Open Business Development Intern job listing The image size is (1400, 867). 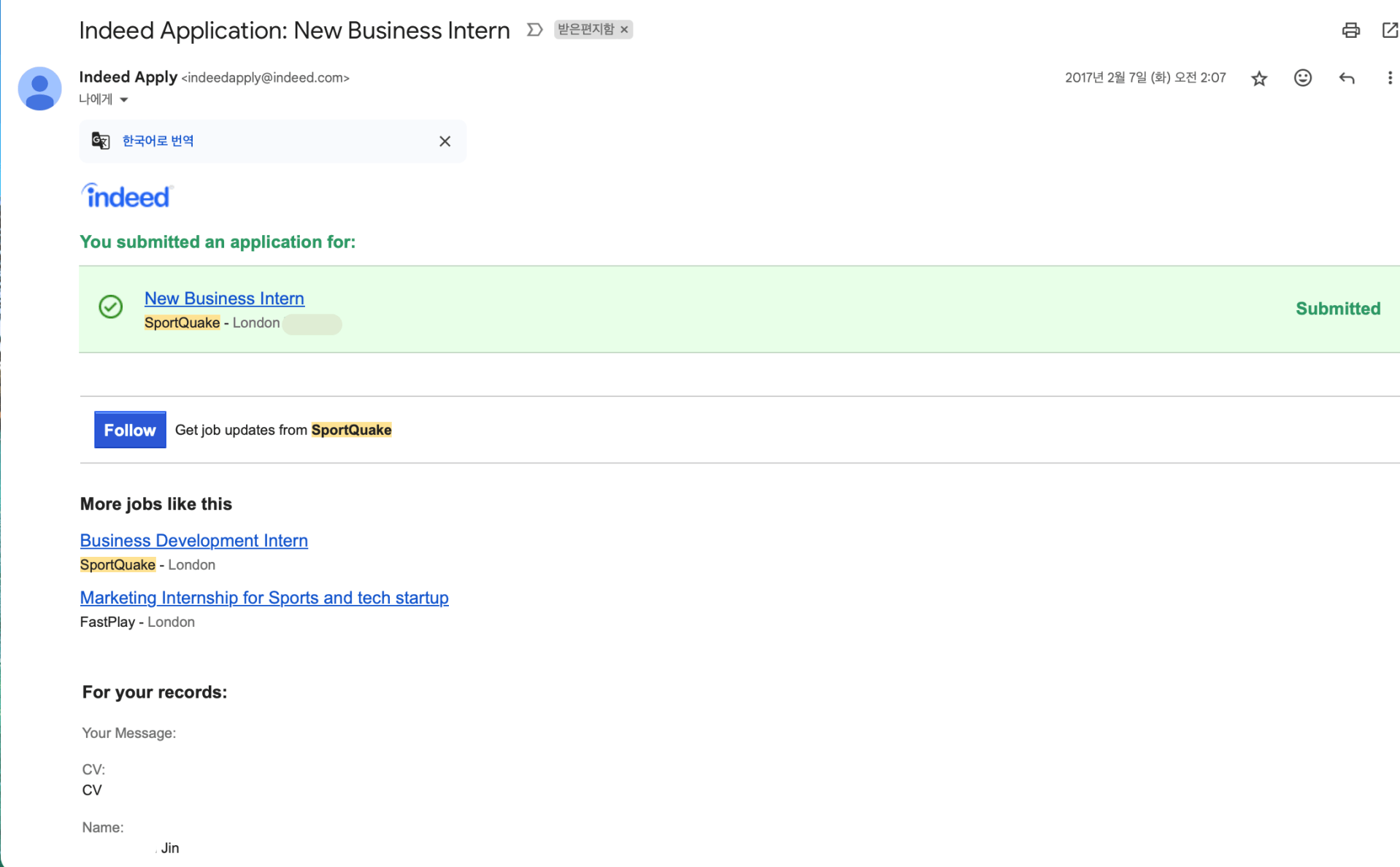193,541
